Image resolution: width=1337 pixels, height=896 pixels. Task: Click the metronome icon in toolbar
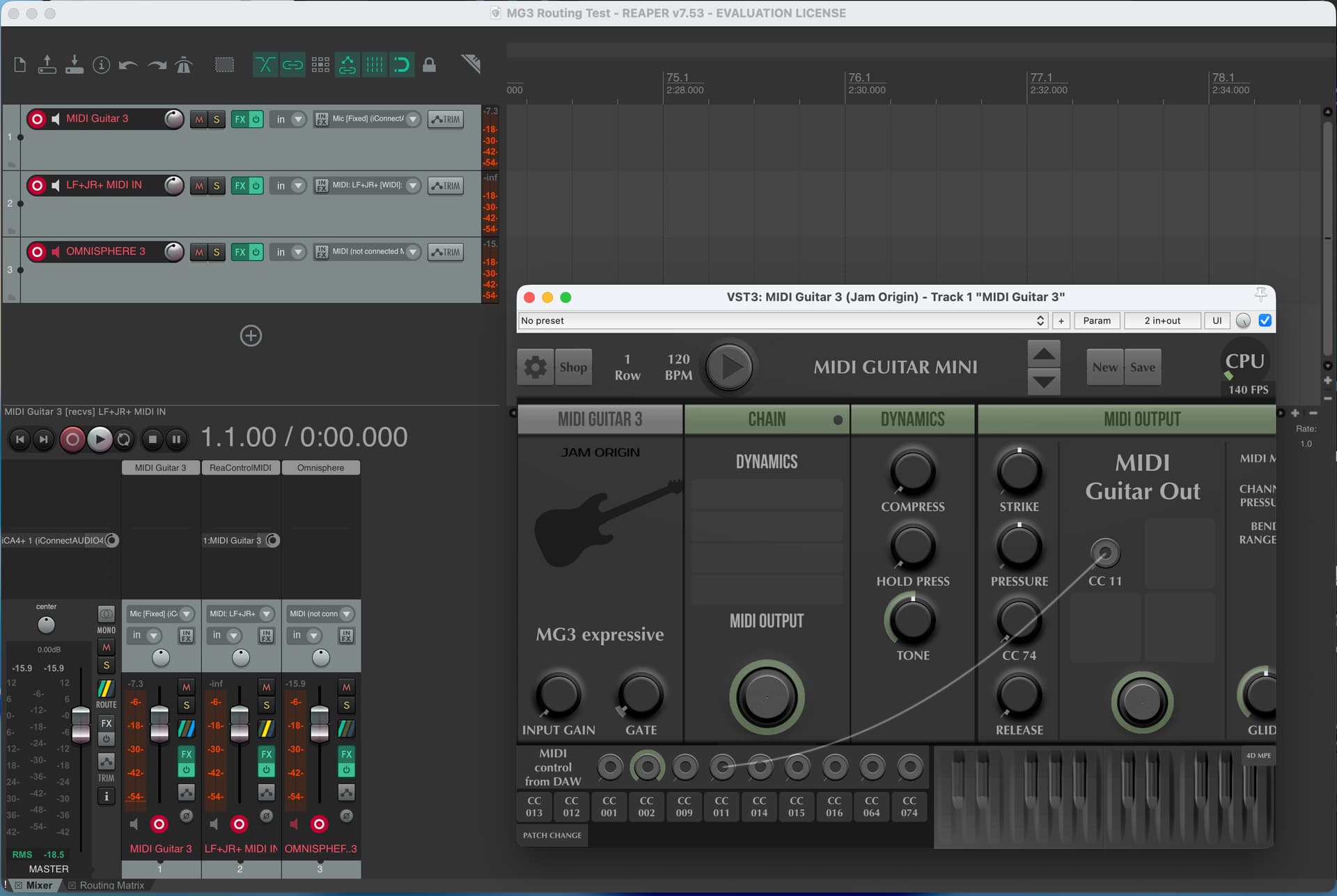click(x=184, y=65)
